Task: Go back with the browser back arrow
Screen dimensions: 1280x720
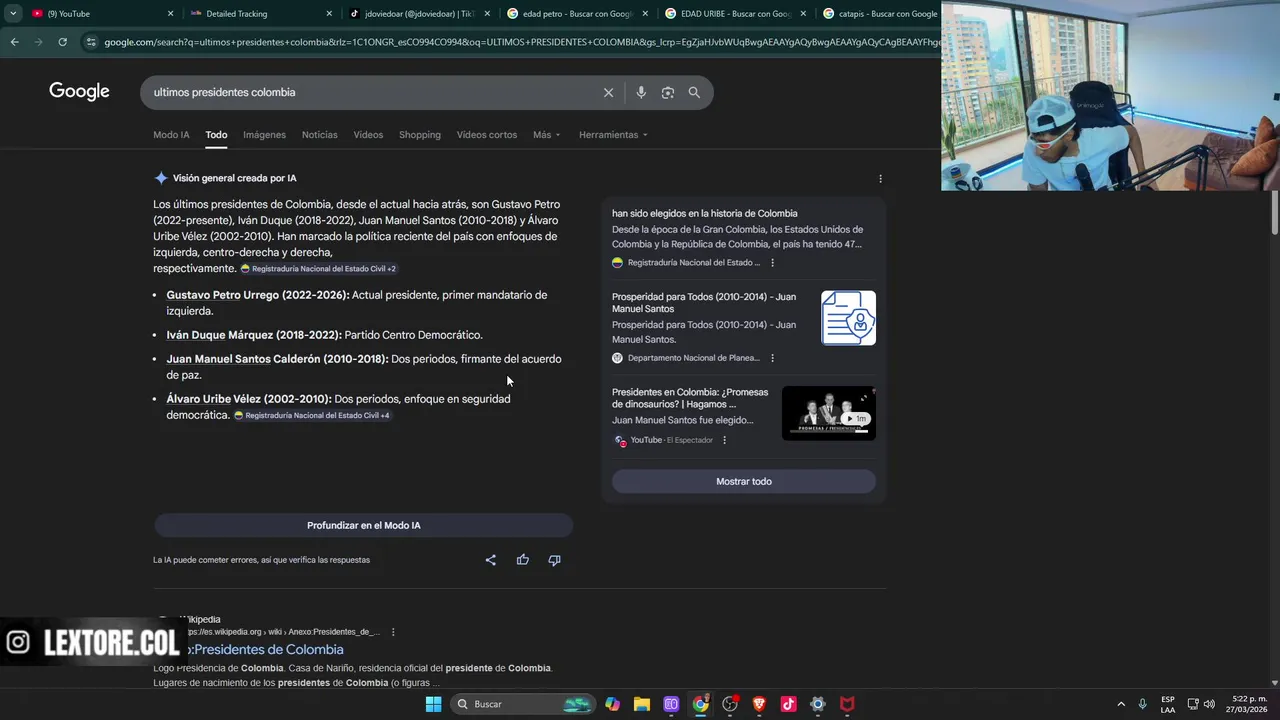Action: [14, 42]
